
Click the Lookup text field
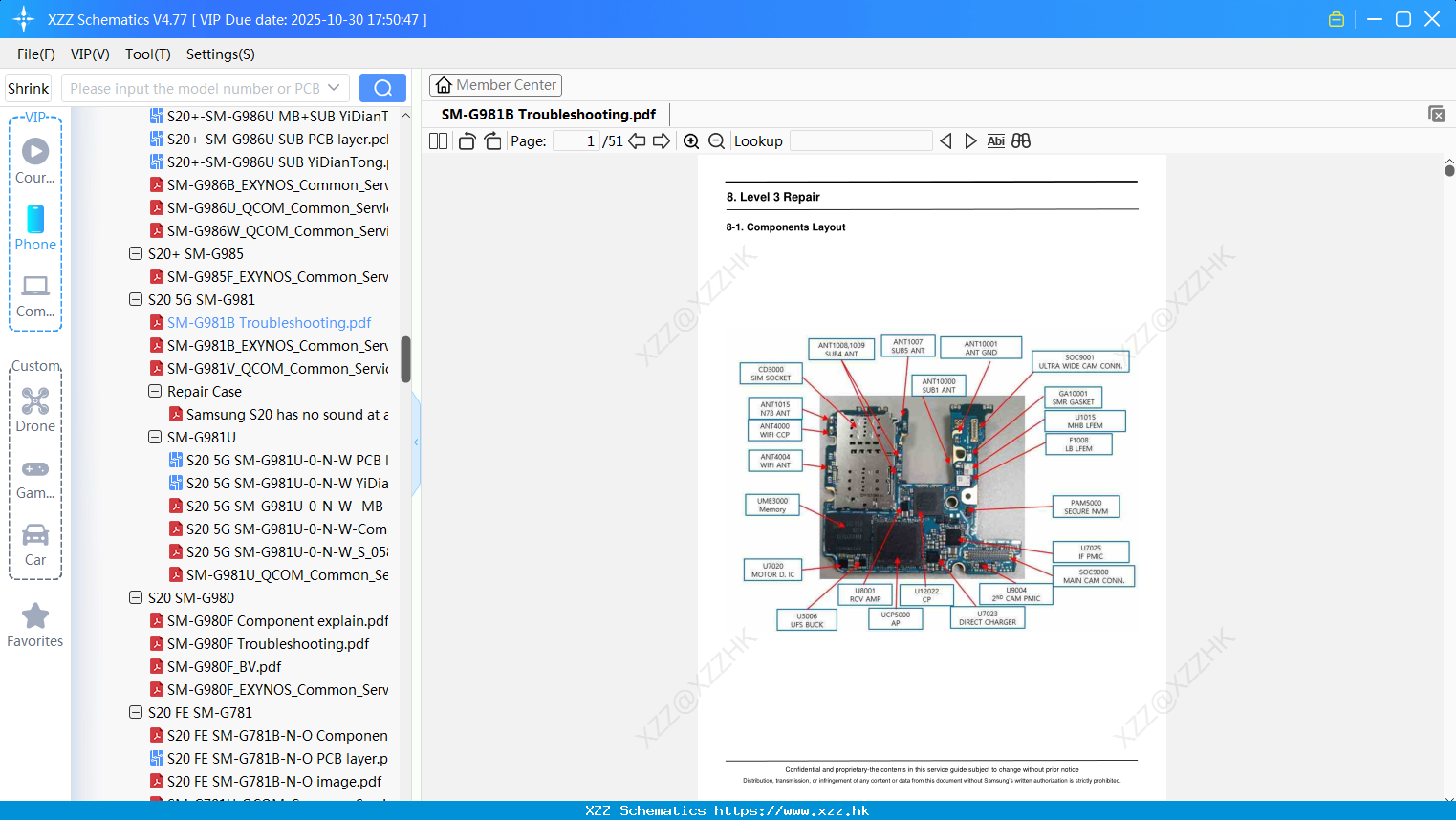pyautogui.click(x=861, y=141)
